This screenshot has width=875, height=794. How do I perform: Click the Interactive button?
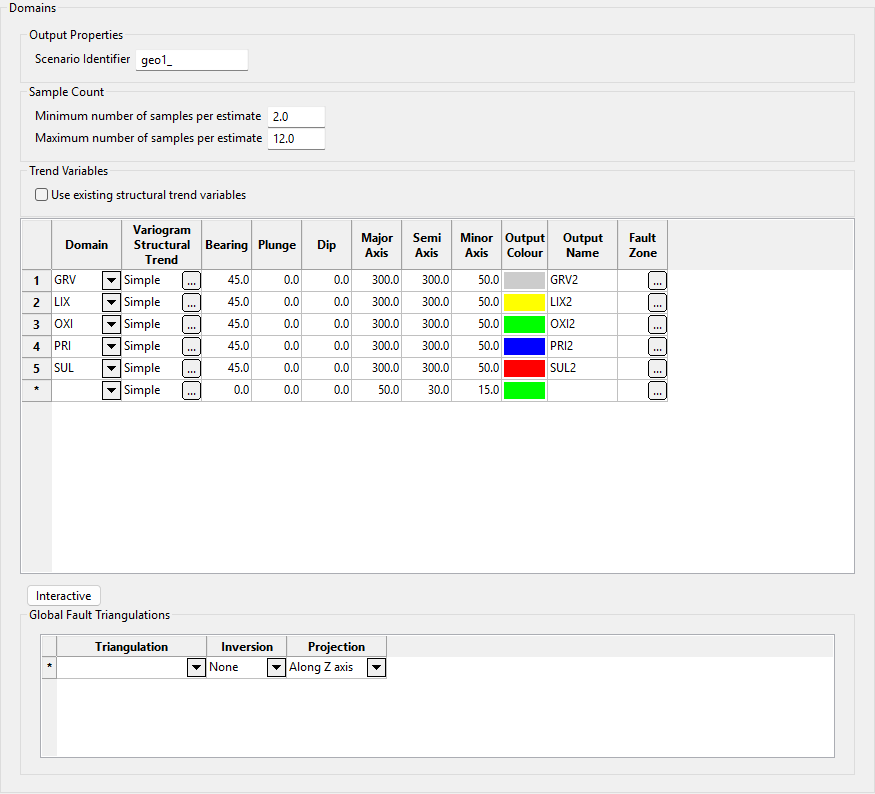tap(64, 596)
